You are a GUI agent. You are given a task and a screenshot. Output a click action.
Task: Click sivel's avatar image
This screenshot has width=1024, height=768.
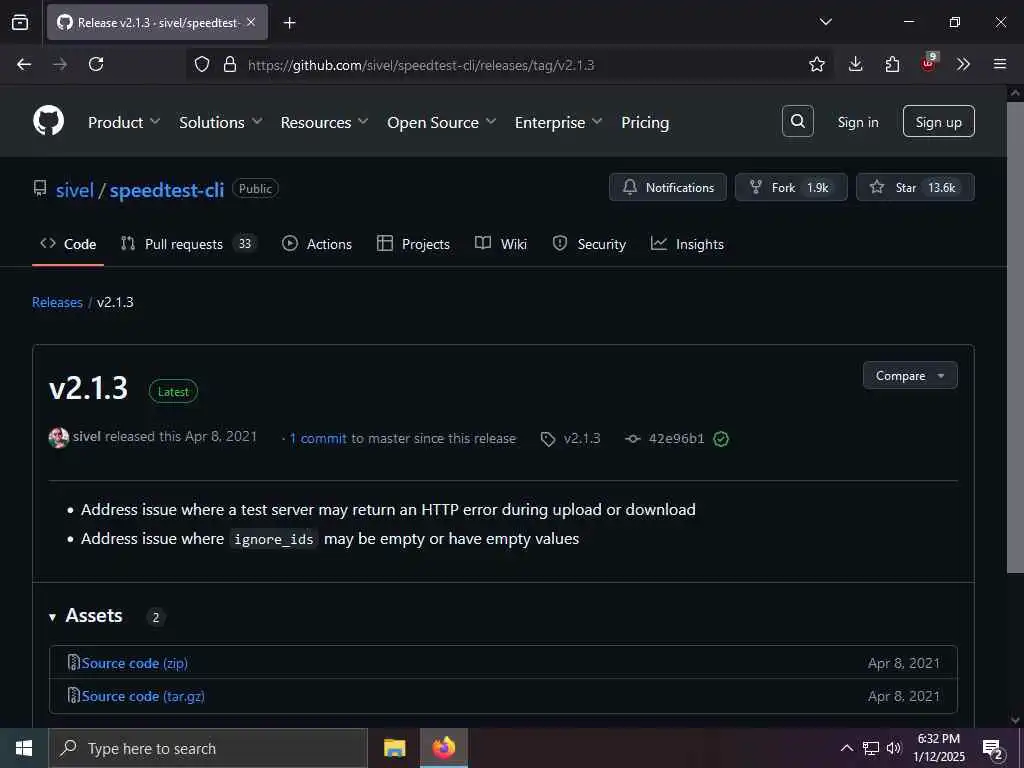59,438
